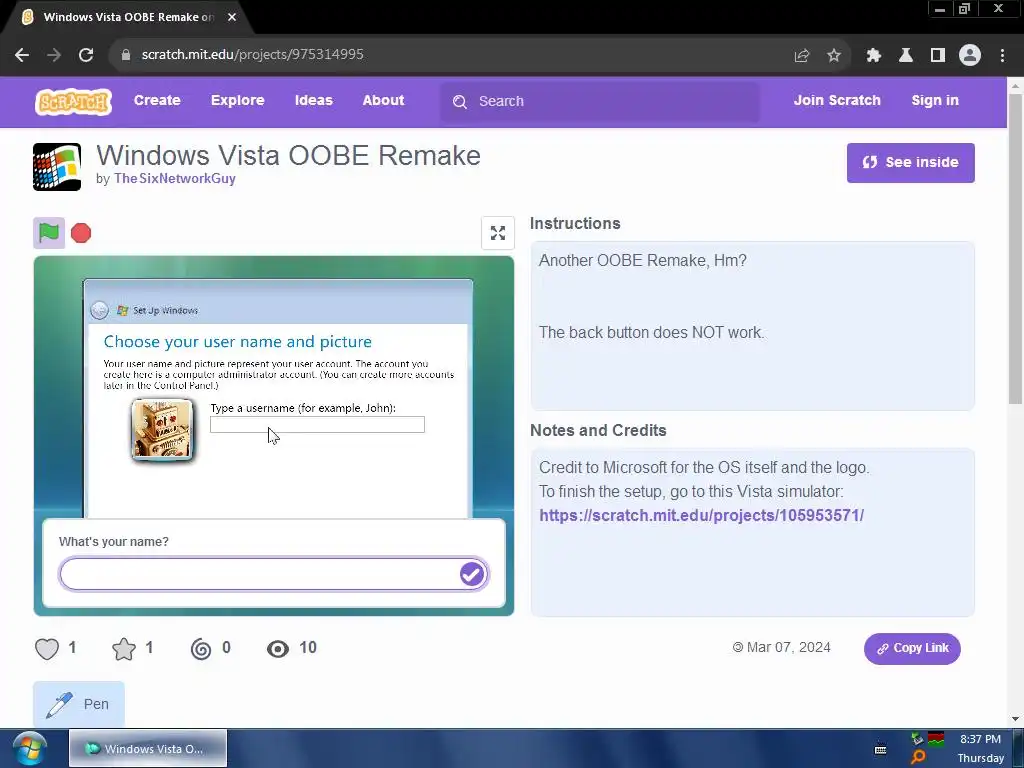Click the Instructions text box
The width and height of the screenshot is (1024, 768).
coord(752,326)
